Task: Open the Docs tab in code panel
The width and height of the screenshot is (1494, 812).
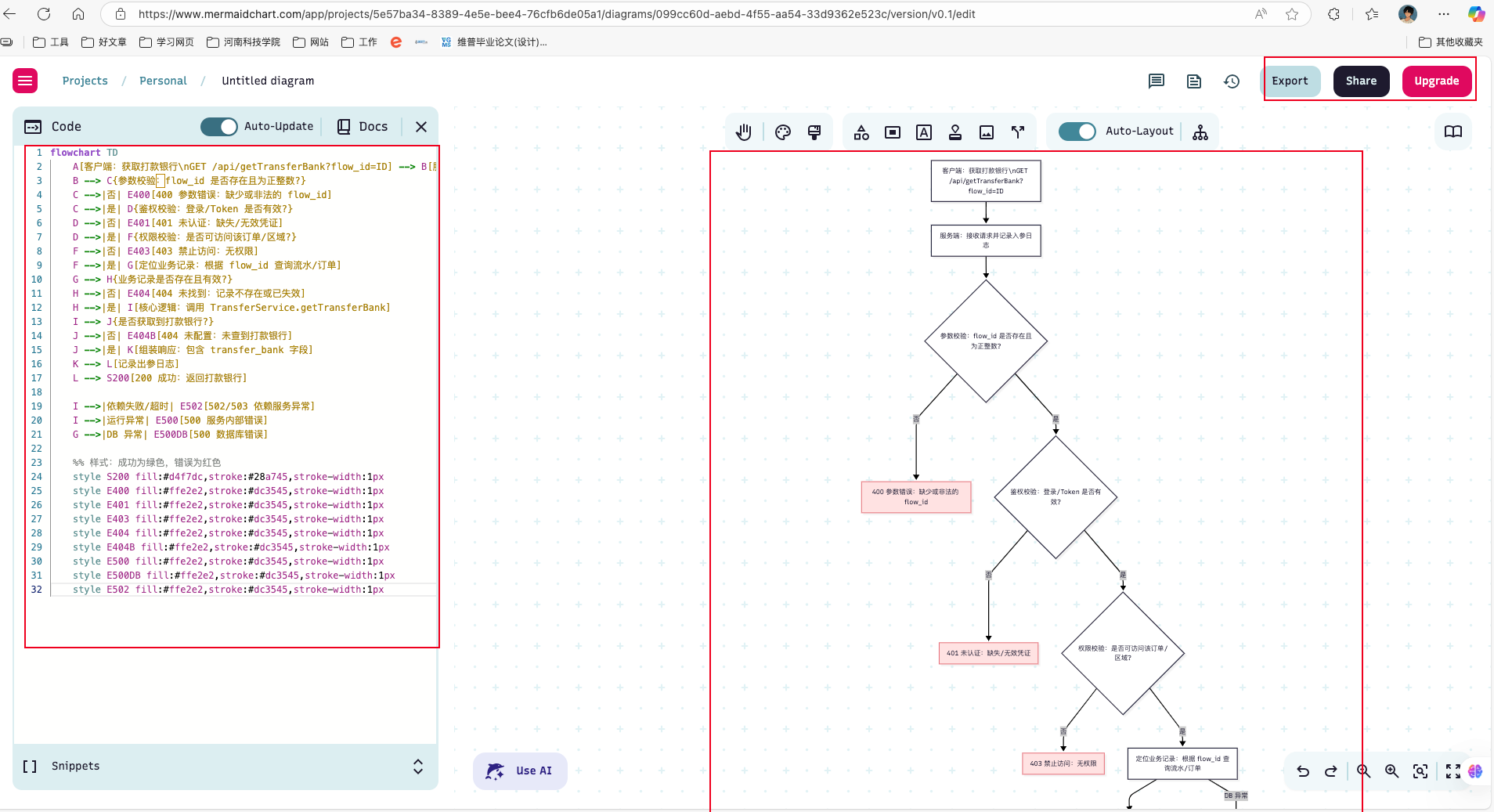Action: (363, 127)
